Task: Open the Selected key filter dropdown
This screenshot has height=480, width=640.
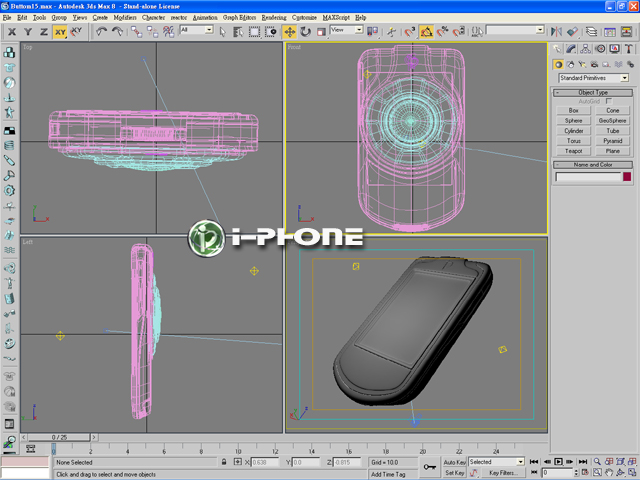Action: [496, 462]
